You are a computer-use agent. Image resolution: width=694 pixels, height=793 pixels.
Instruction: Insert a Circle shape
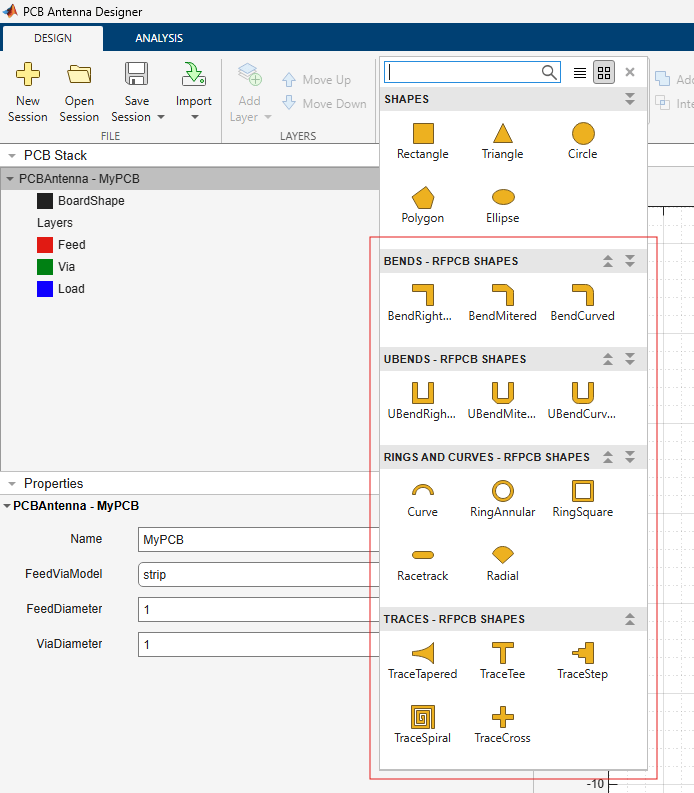coord(583,142)
